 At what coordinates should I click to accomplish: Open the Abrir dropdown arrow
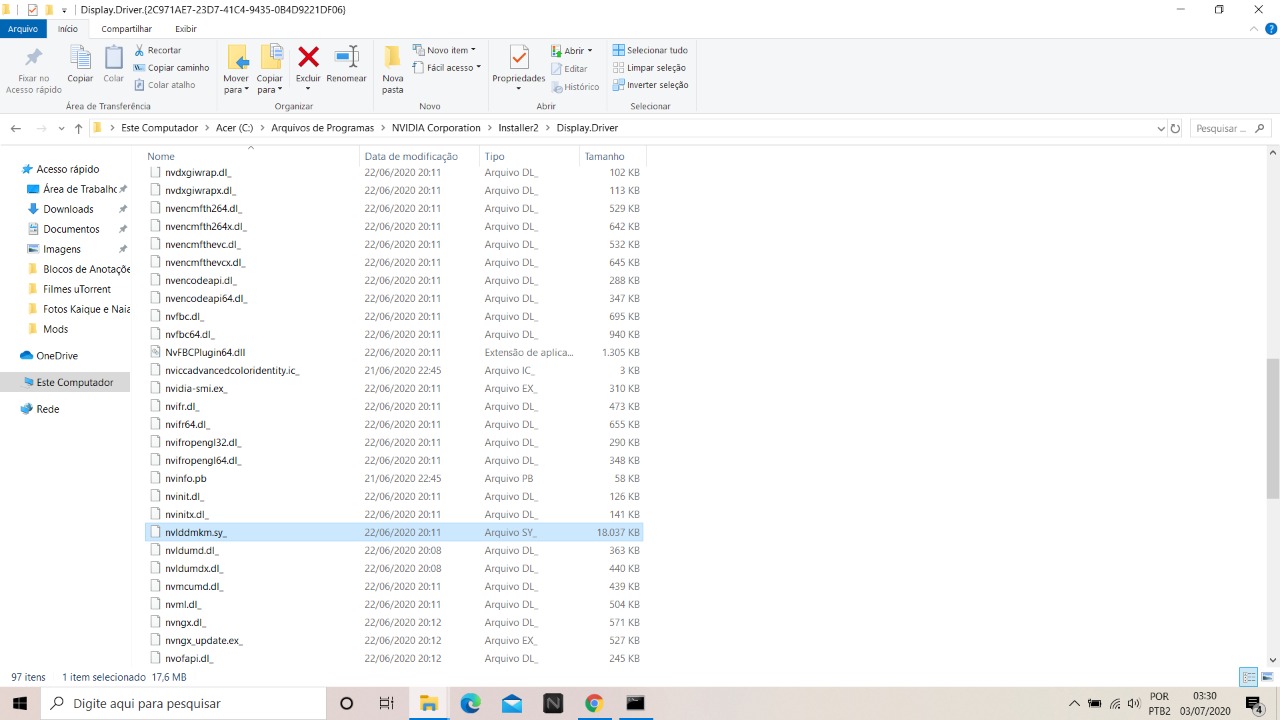[x=590, y=51]
